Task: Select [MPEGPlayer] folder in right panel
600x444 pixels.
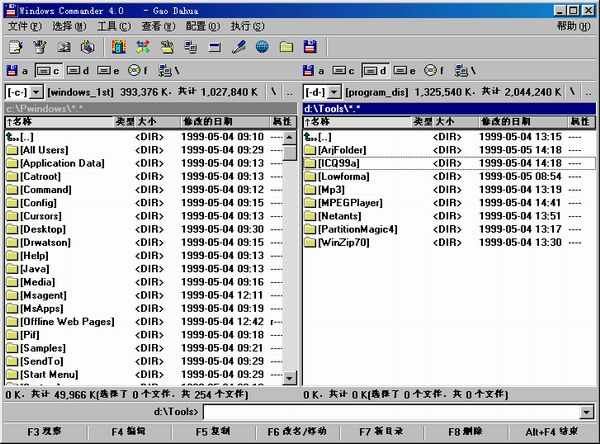Action: point(449,203)
